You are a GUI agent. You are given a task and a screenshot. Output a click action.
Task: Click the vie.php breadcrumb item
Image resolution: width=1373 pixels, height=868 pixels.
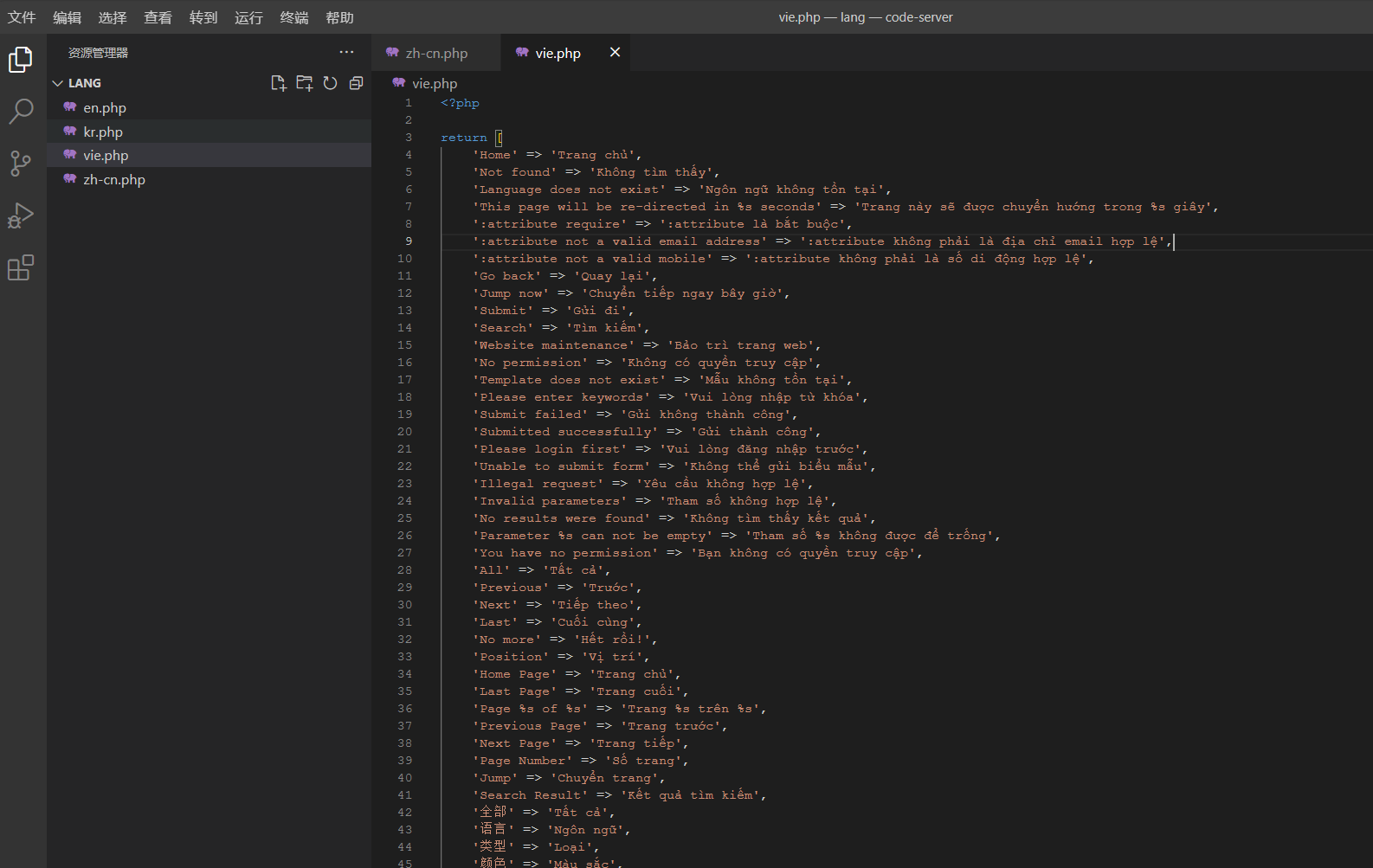click(435, 83)
